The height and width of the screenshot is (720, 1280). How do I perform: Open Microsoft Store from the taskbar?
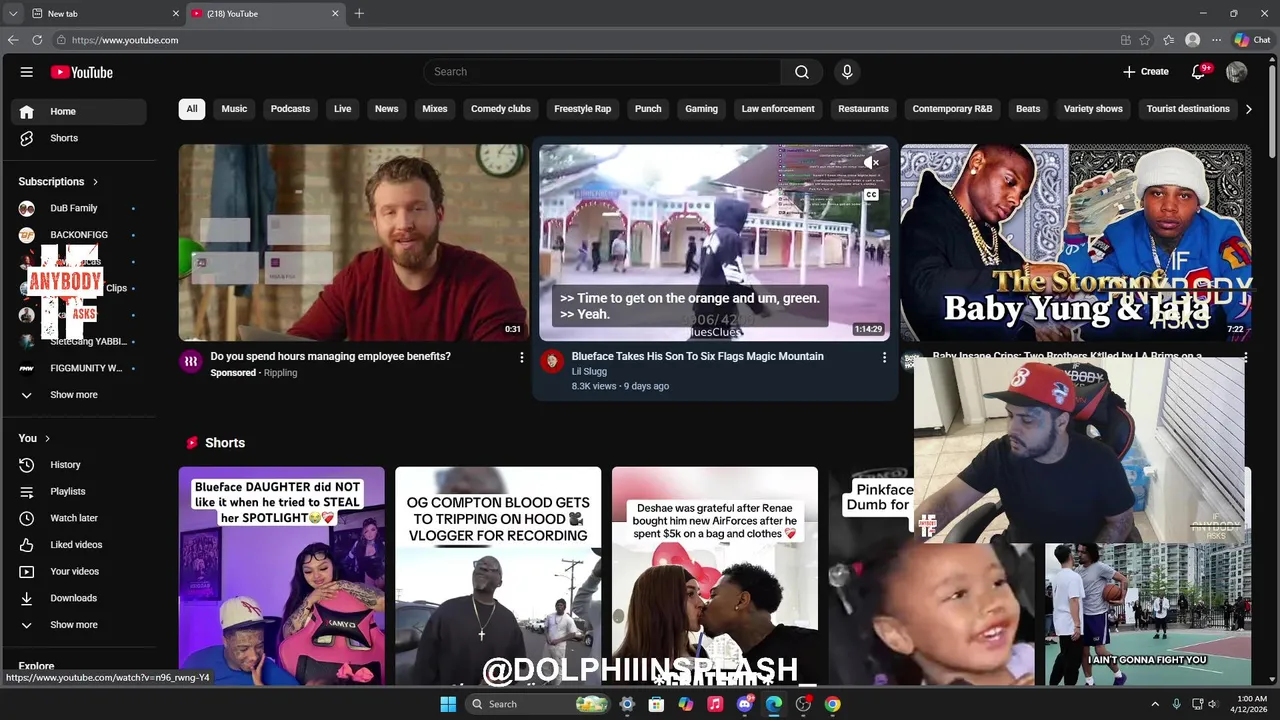pyautogui.click(x=656, y=704)
